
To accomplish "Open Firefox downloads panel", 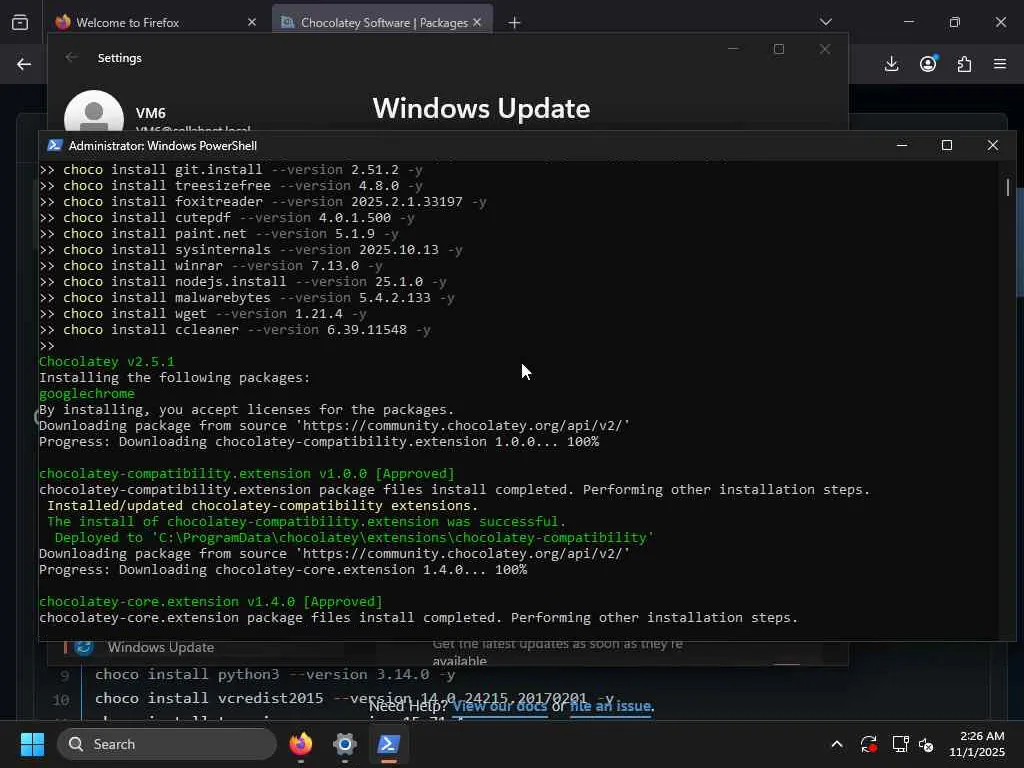I will pos(891,64).
